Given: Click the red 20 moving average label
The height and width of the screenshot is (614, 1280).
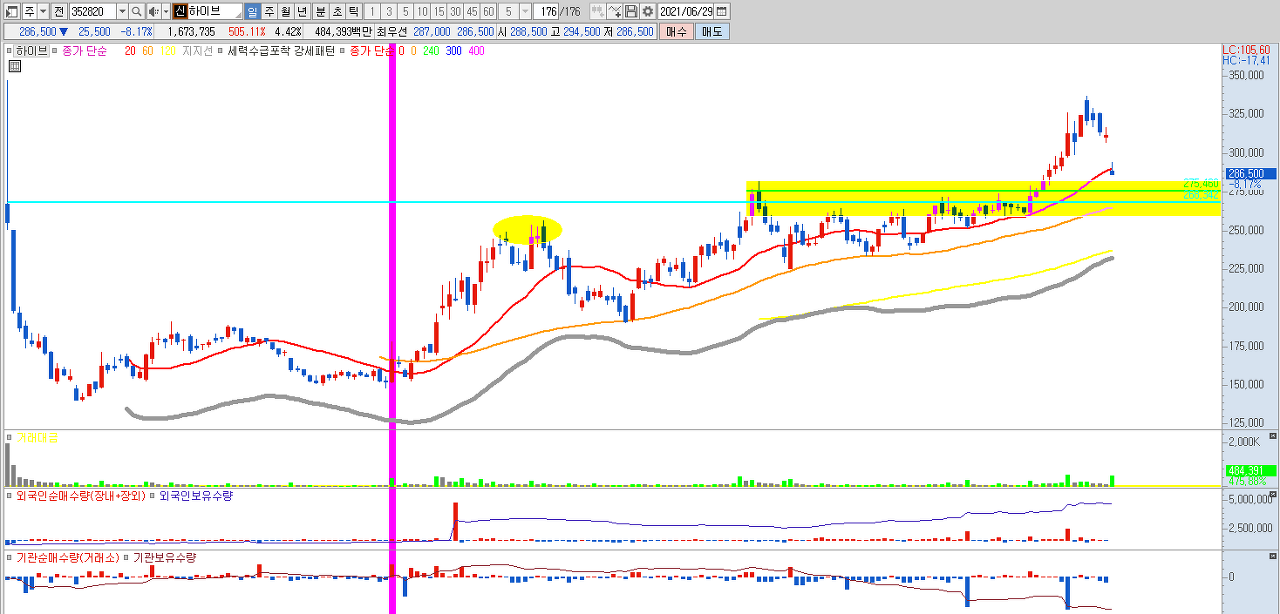Looking at the screenshot, I should (130, 51).
